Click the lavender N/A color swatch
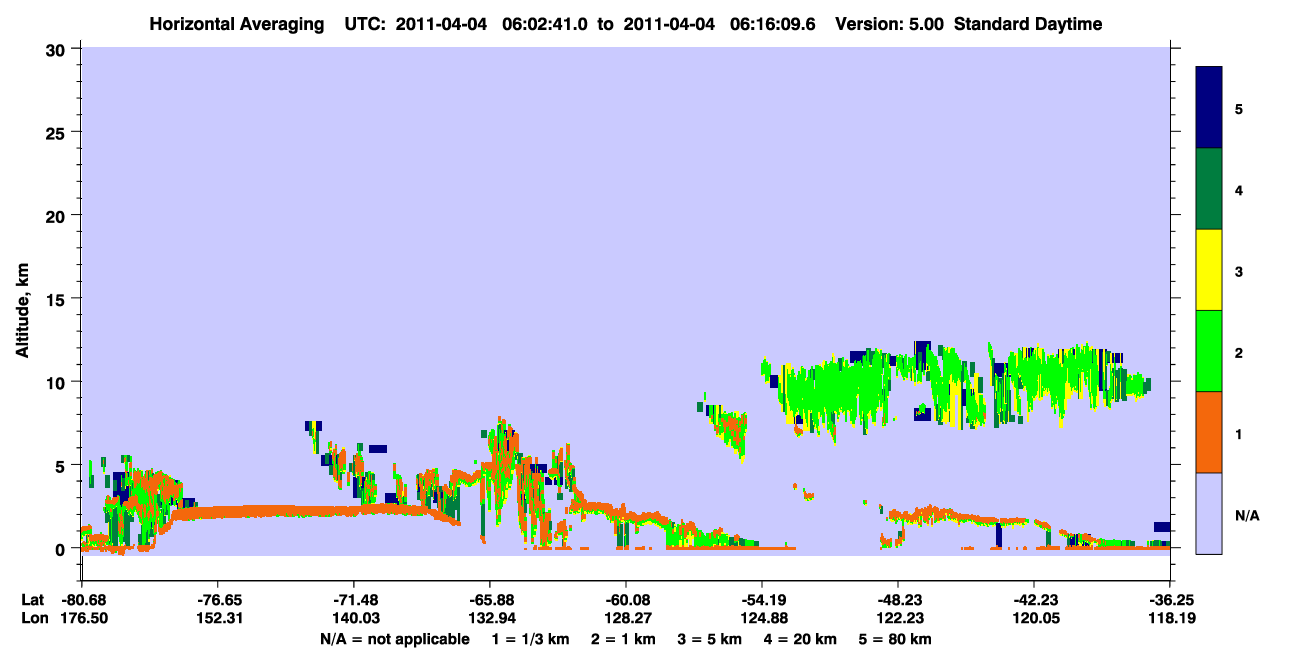This screenshot has height=667, width=1300. [1209, 513]
